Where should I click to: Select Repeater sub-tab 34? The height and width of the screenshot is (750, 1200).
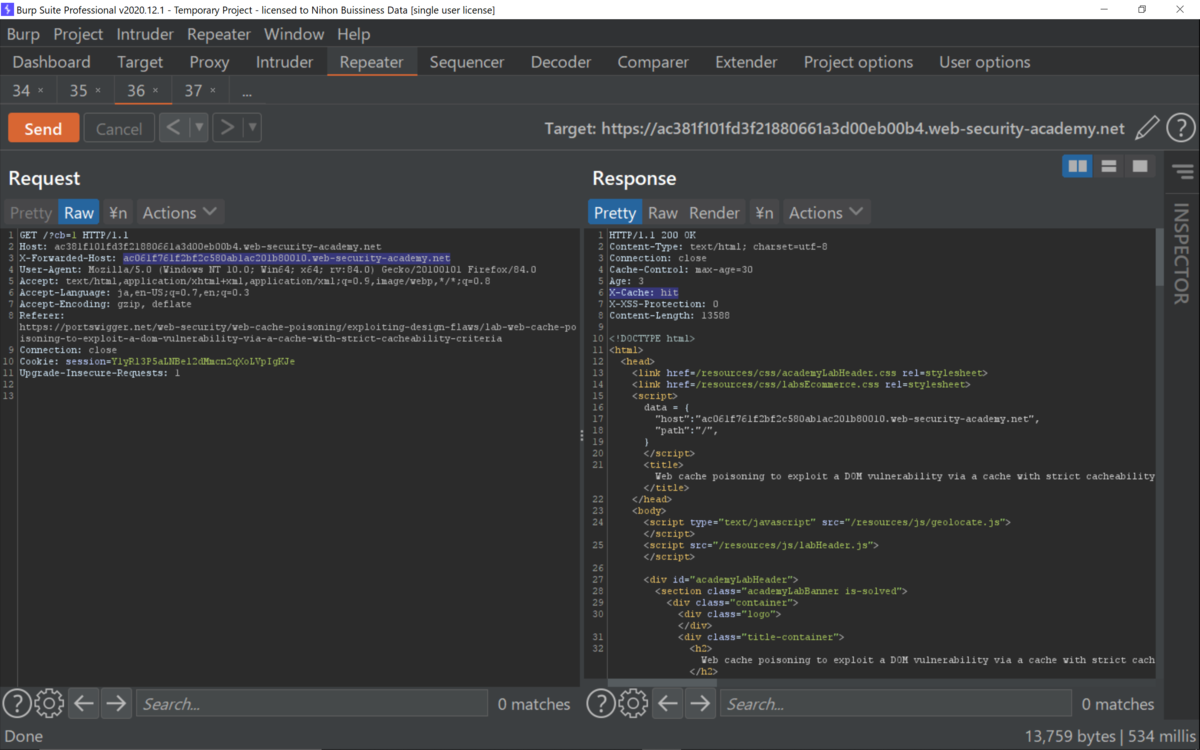point(21,90)
